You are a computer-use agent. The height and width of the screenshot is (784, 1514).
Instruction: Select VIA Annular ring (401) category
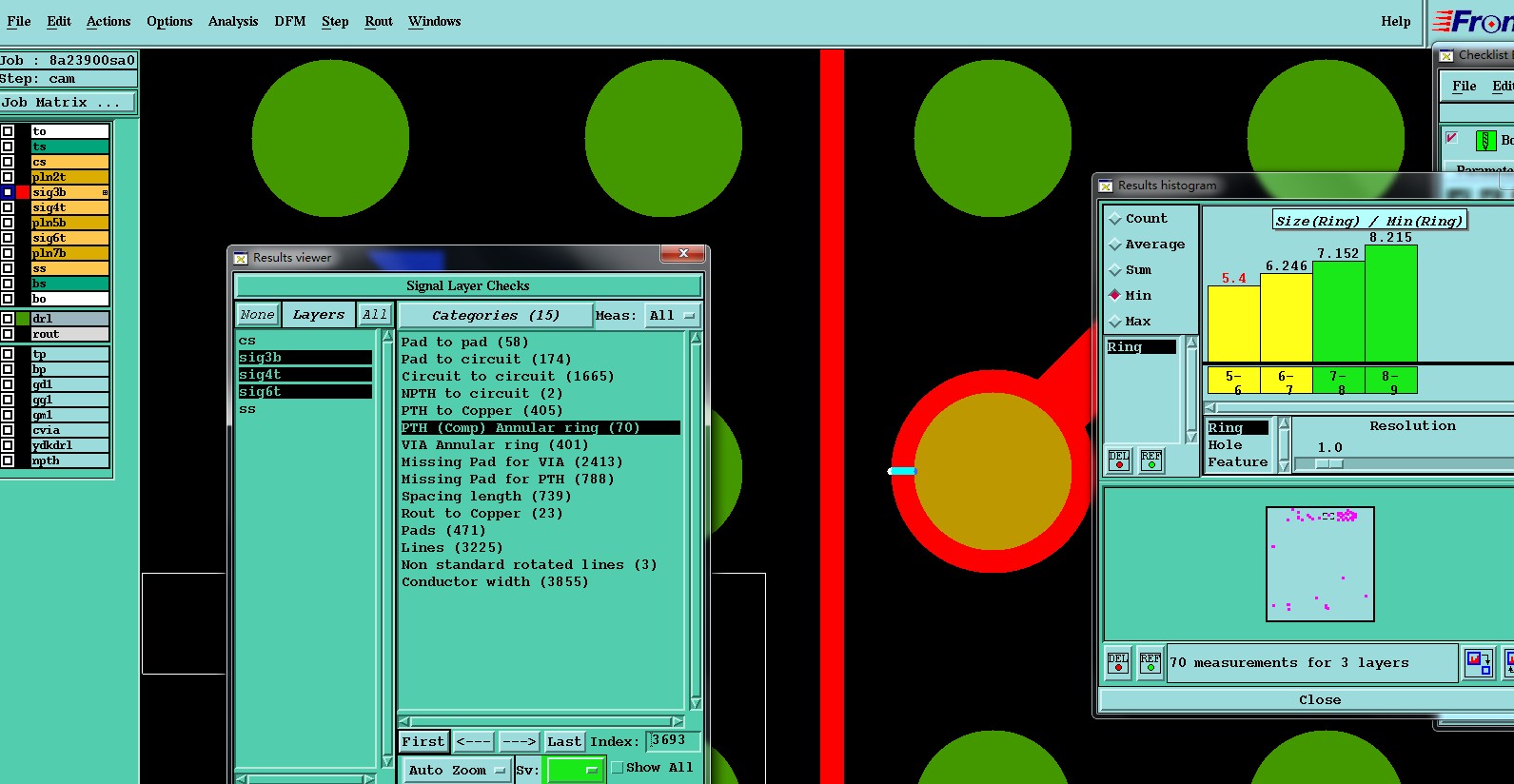[495, 445]
